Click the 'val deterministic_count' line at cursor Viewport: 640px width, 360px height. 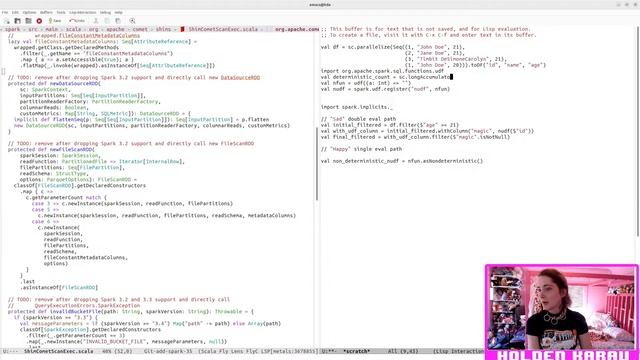point(387,77)
